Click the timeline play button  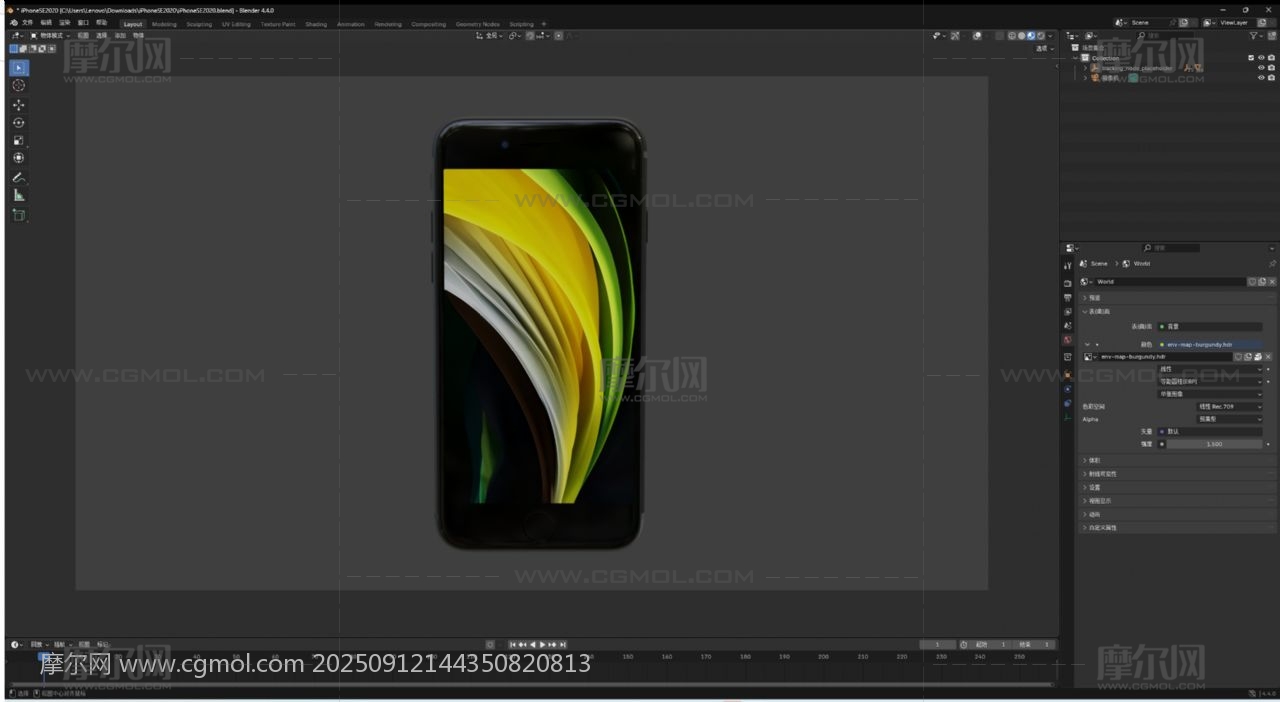tap(542, 644)
